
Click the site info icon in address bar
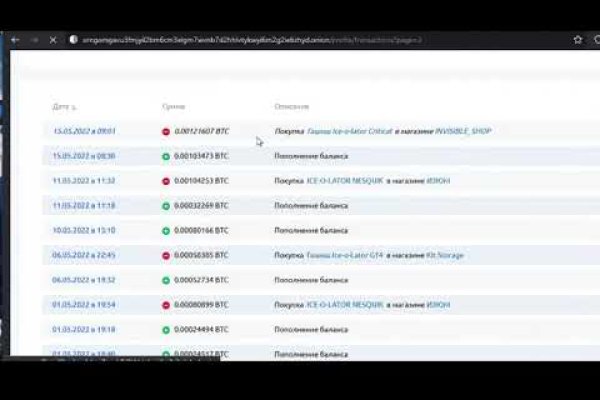coord(74,40)
